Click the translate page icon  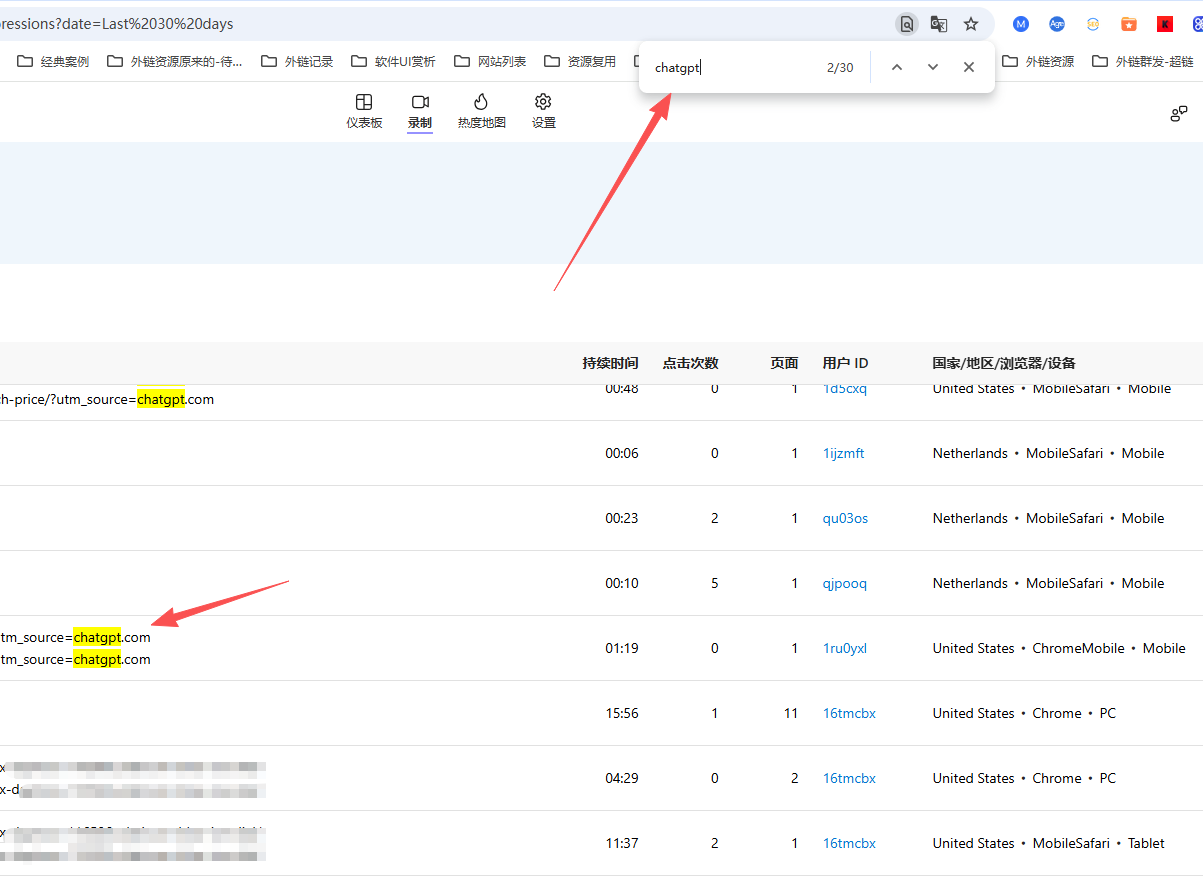pyautogui.click(x=938, y=24)
